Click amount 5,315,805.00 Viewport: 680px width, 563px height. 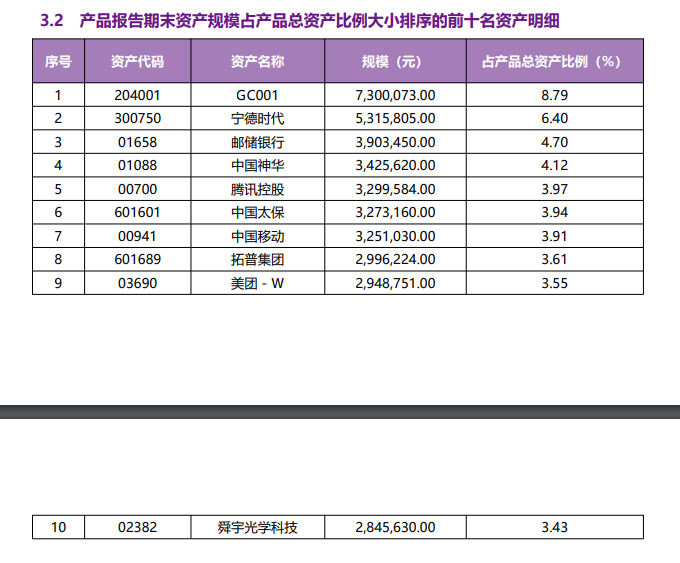(395, 118)
